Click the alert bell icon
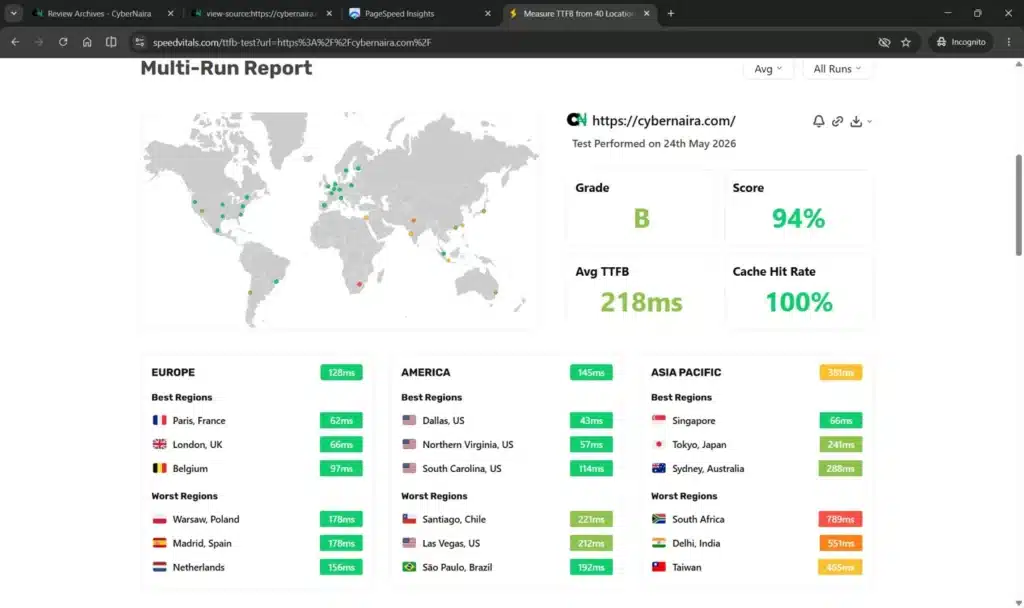The image size is (1024, 608). point(818,121)
